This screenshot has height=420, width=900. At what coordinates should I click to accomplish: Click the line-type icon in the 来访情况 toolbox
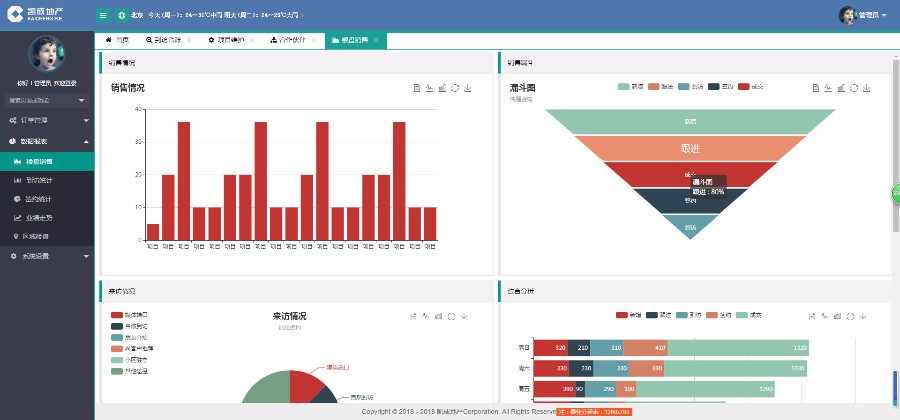click(x=425, y=316)
